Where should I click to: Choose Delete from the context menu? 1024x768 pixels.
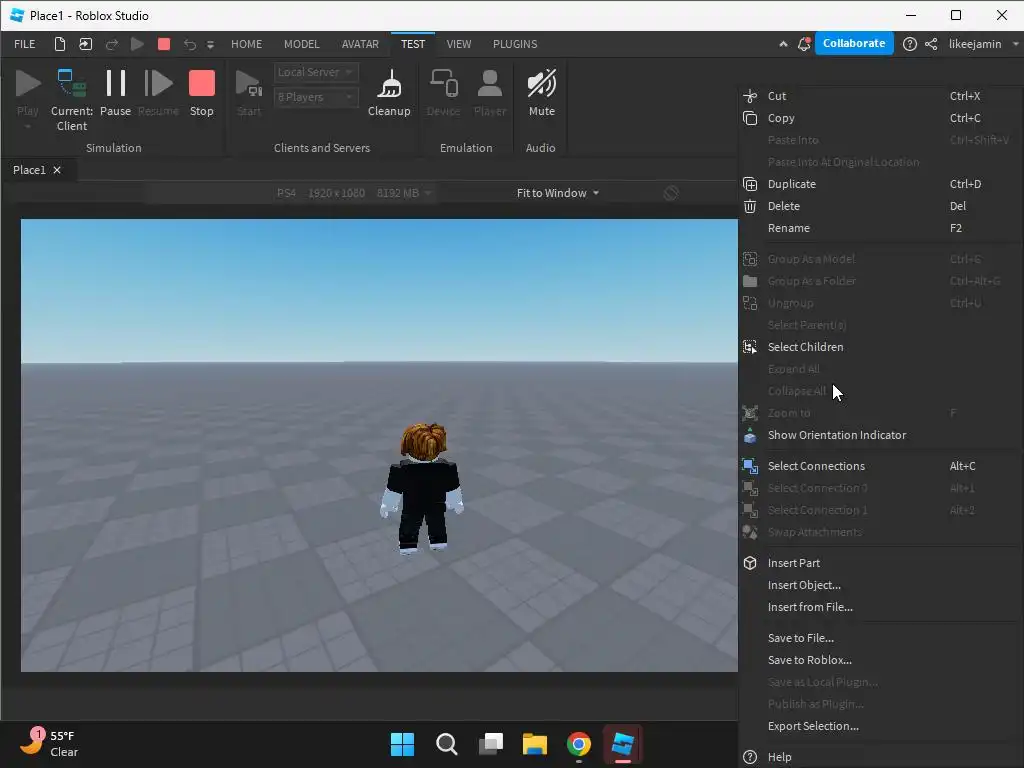point(881,206)
